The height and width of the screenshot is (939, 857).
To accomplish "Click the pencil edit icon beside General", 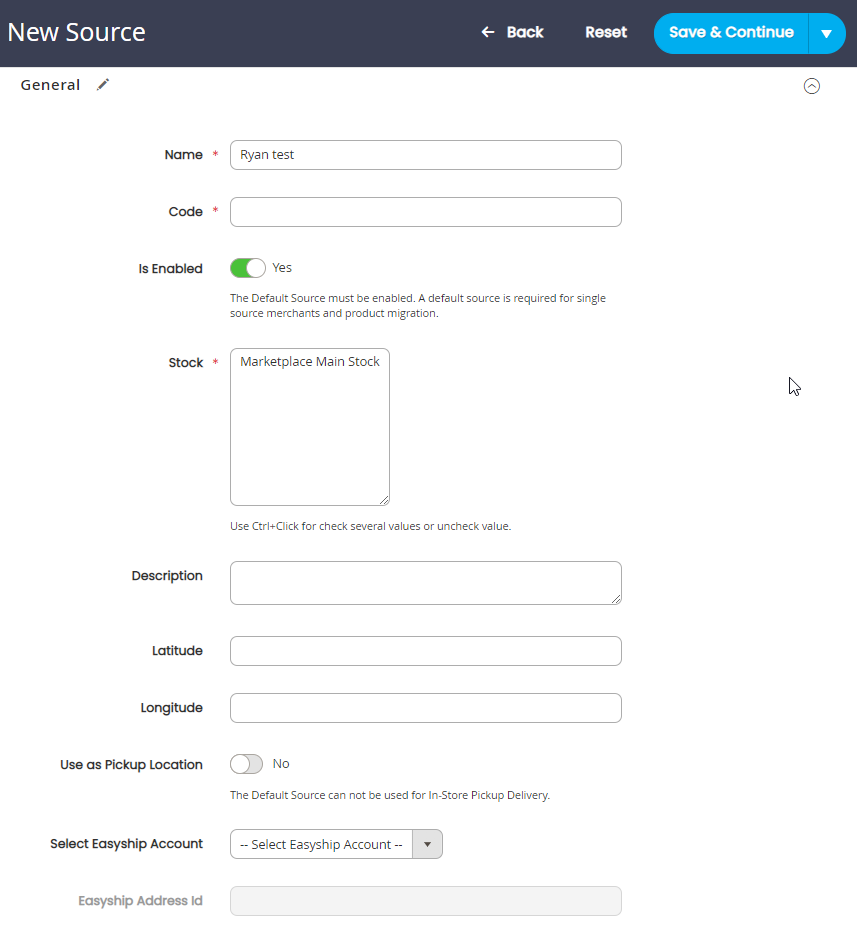I will coord(103,84).
